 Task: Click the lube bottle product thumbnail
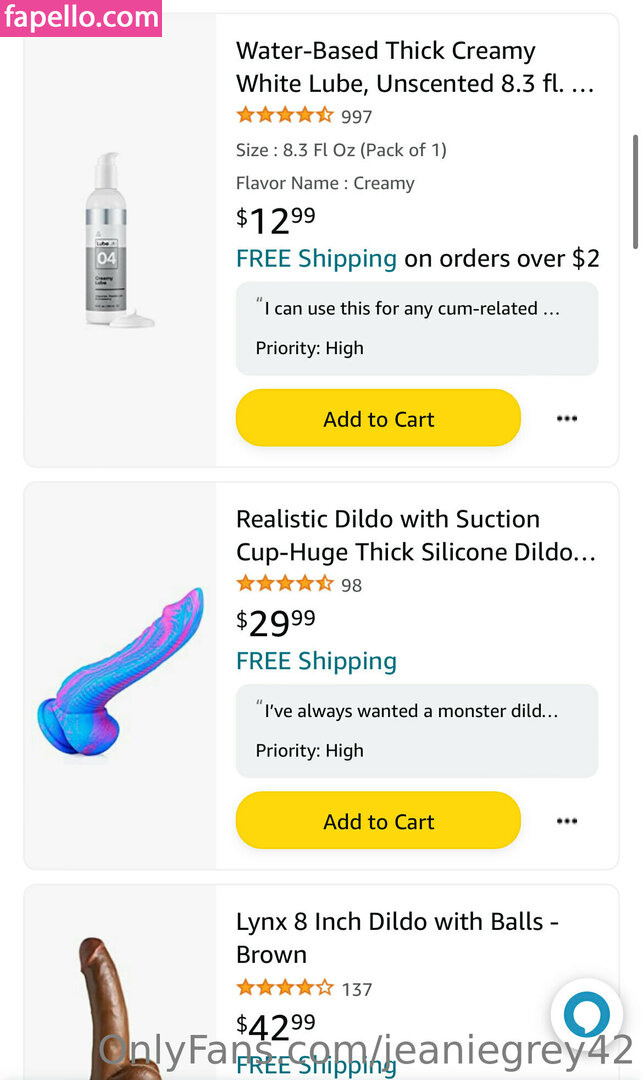pos(120,240)
